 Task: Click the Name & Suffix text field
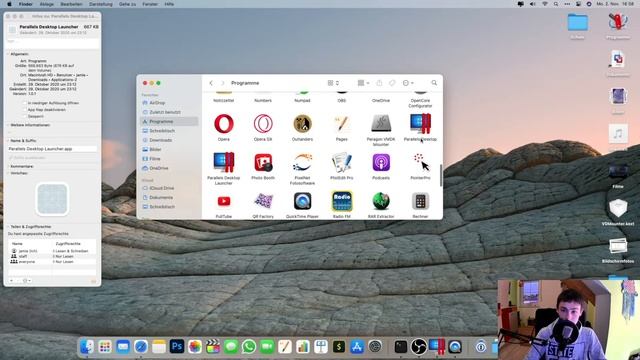(52, 149)
